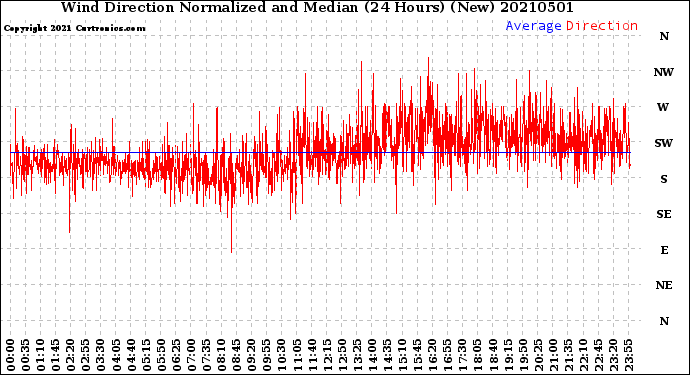Click the 17:30 time axis label
Image resolution: width=690 pixels, height=375 pixels.
pos(462,355)
